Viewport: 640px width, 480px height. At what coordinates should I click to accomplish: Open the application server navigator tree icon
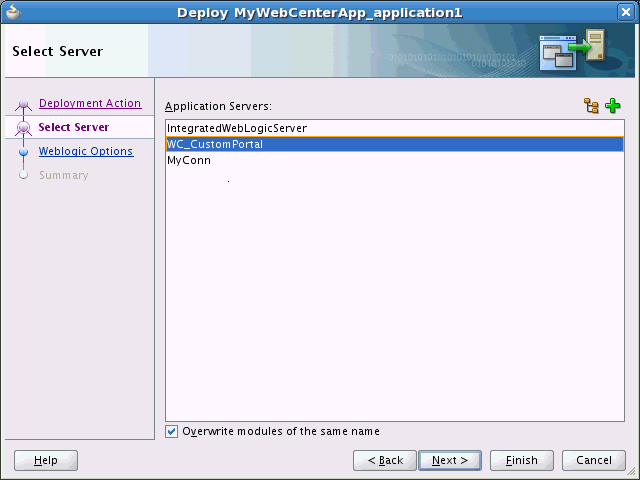[x=591, y=106]
